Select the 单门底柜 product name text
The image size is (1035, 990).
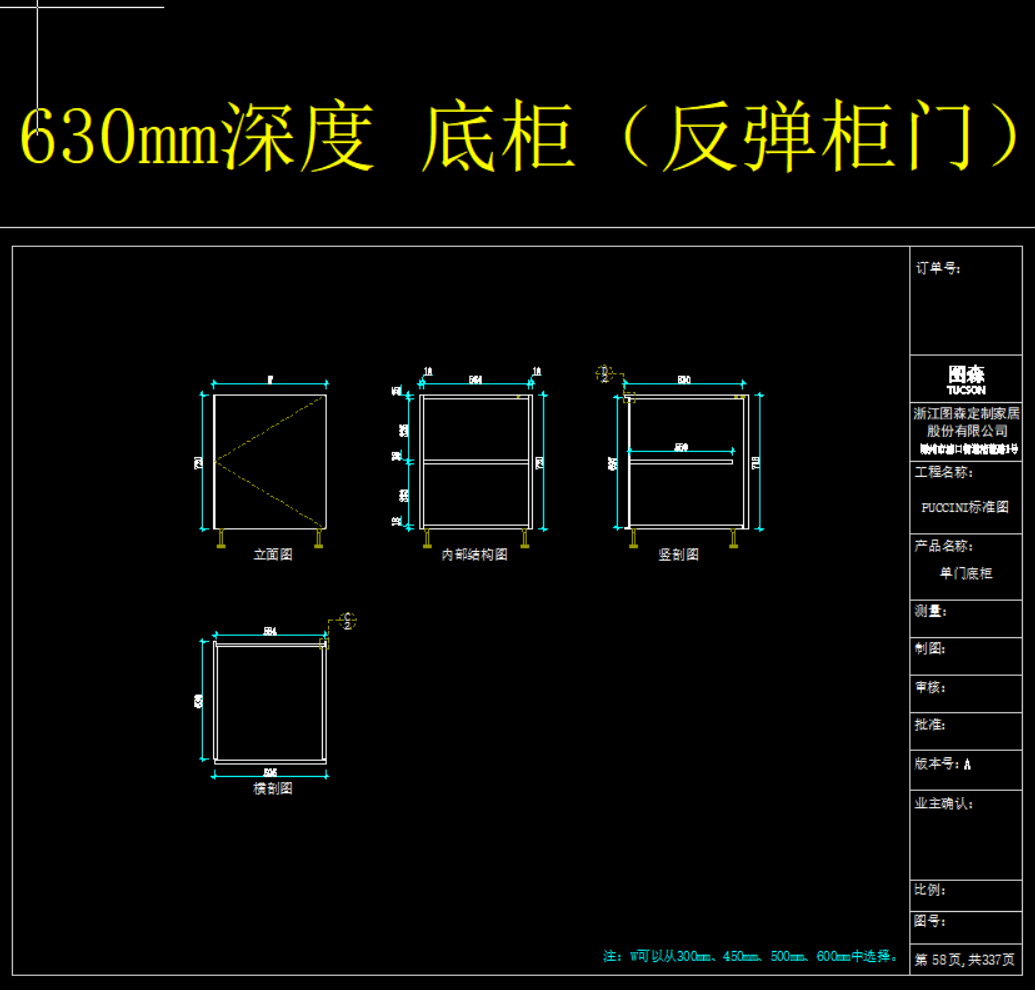click(x=965, y=574)
